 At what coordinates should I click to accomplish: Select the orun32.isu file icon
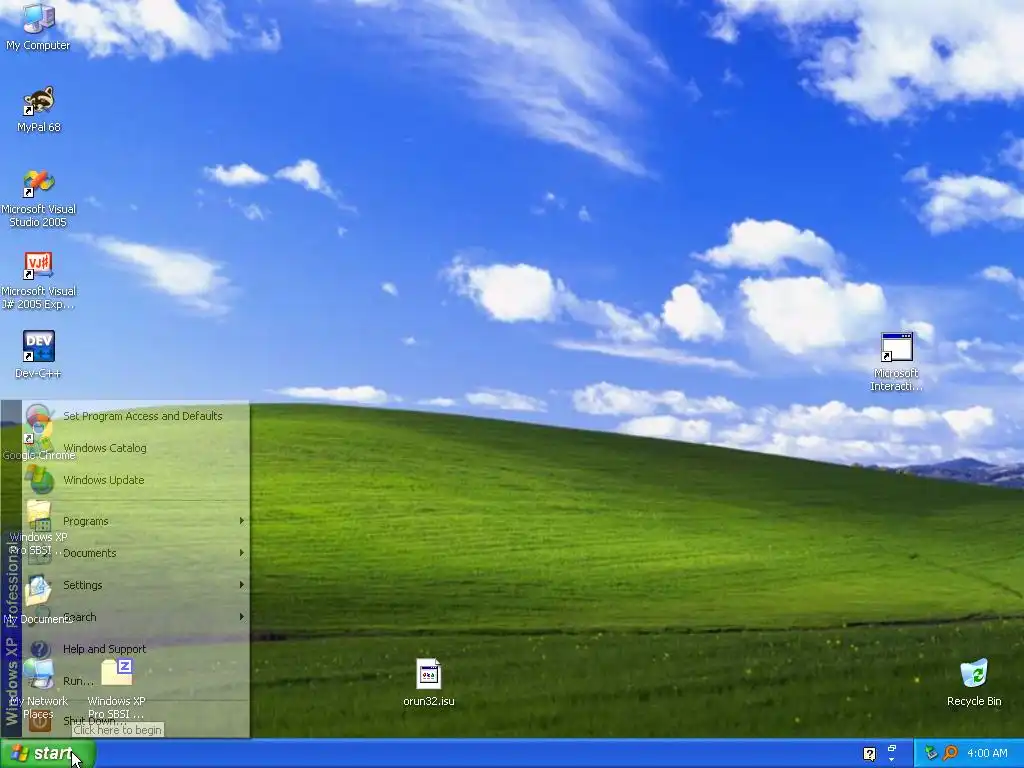coord(428,682)
